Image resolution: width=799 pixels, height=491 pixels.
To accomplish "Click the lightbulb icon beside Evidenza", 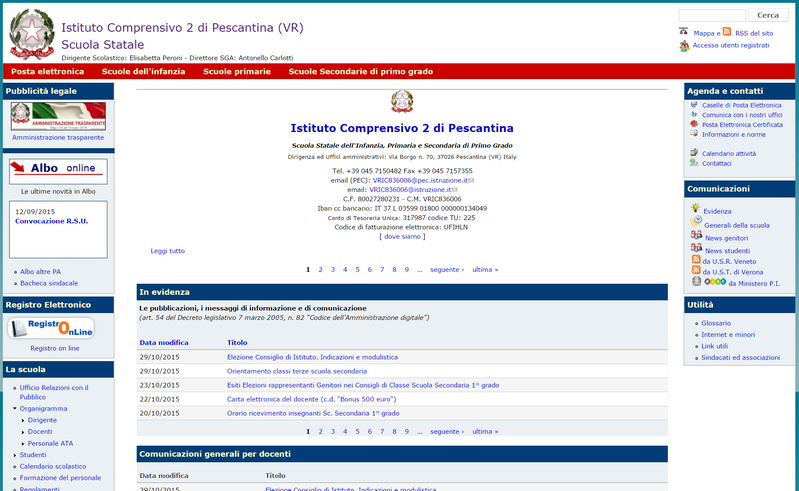I will click(x=696, y=208).
